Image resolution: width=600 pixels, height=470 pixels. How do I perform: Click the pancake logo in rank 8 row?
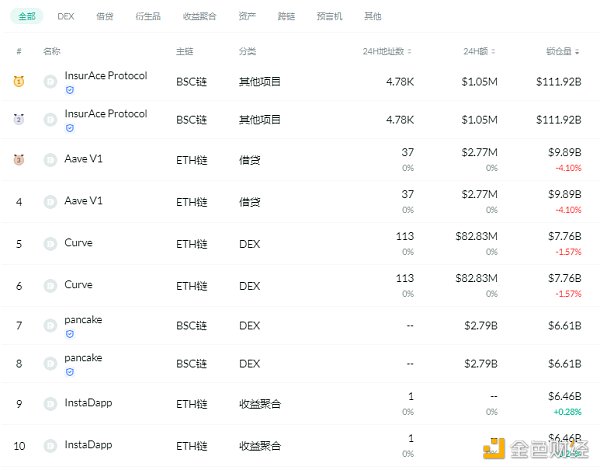[50, 363]
